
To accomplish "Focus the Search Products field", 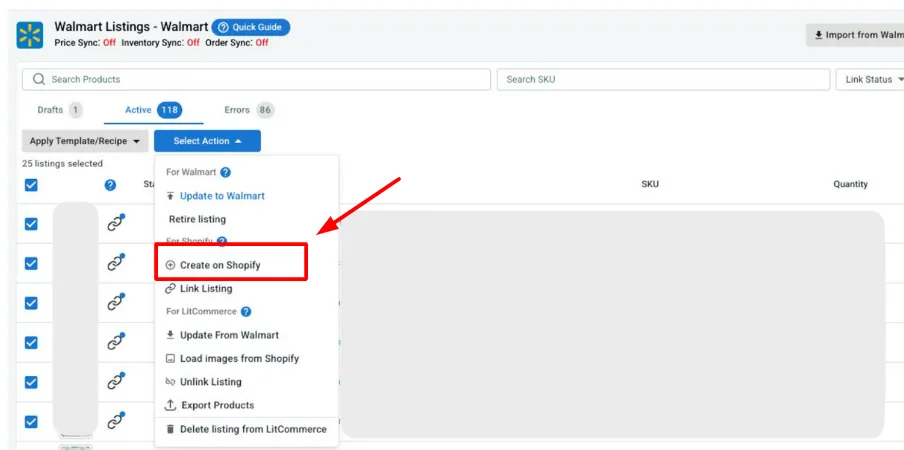I will [x=256, y=80].
